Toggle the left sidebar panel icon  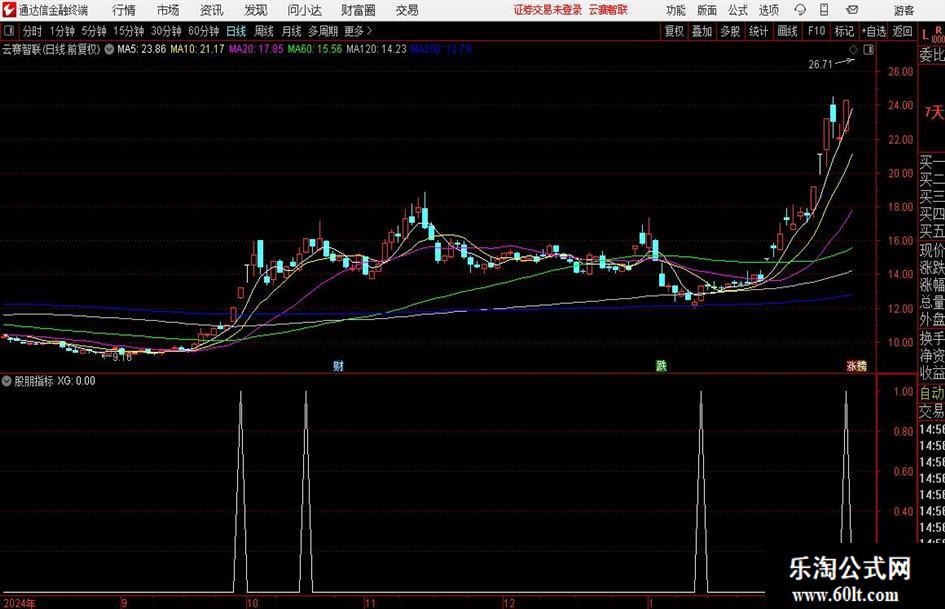click(x=8, y=31)
